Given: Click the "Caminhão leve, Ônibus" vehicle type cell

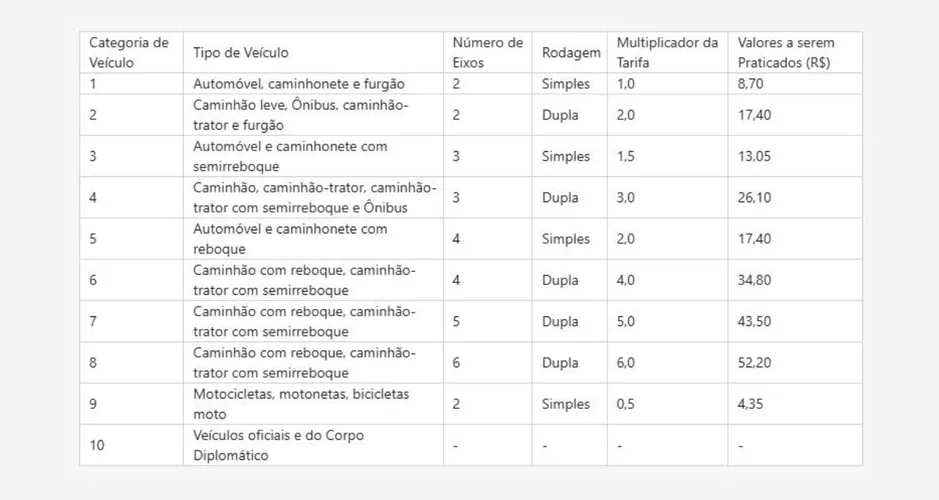Looking at the screenshot, I should [300, 115].
